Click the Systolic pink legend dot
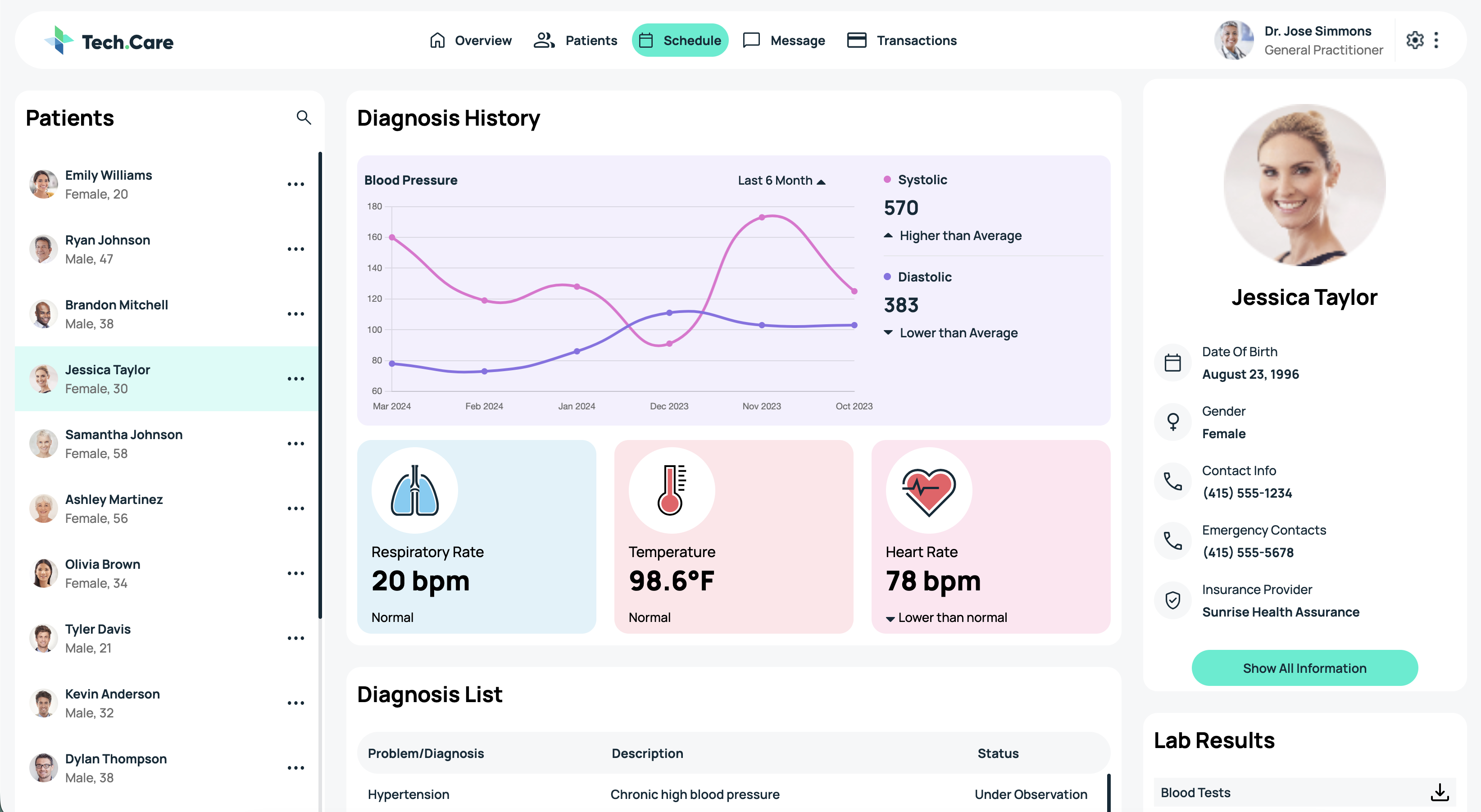1481x812 pixels. click(887, 179)
